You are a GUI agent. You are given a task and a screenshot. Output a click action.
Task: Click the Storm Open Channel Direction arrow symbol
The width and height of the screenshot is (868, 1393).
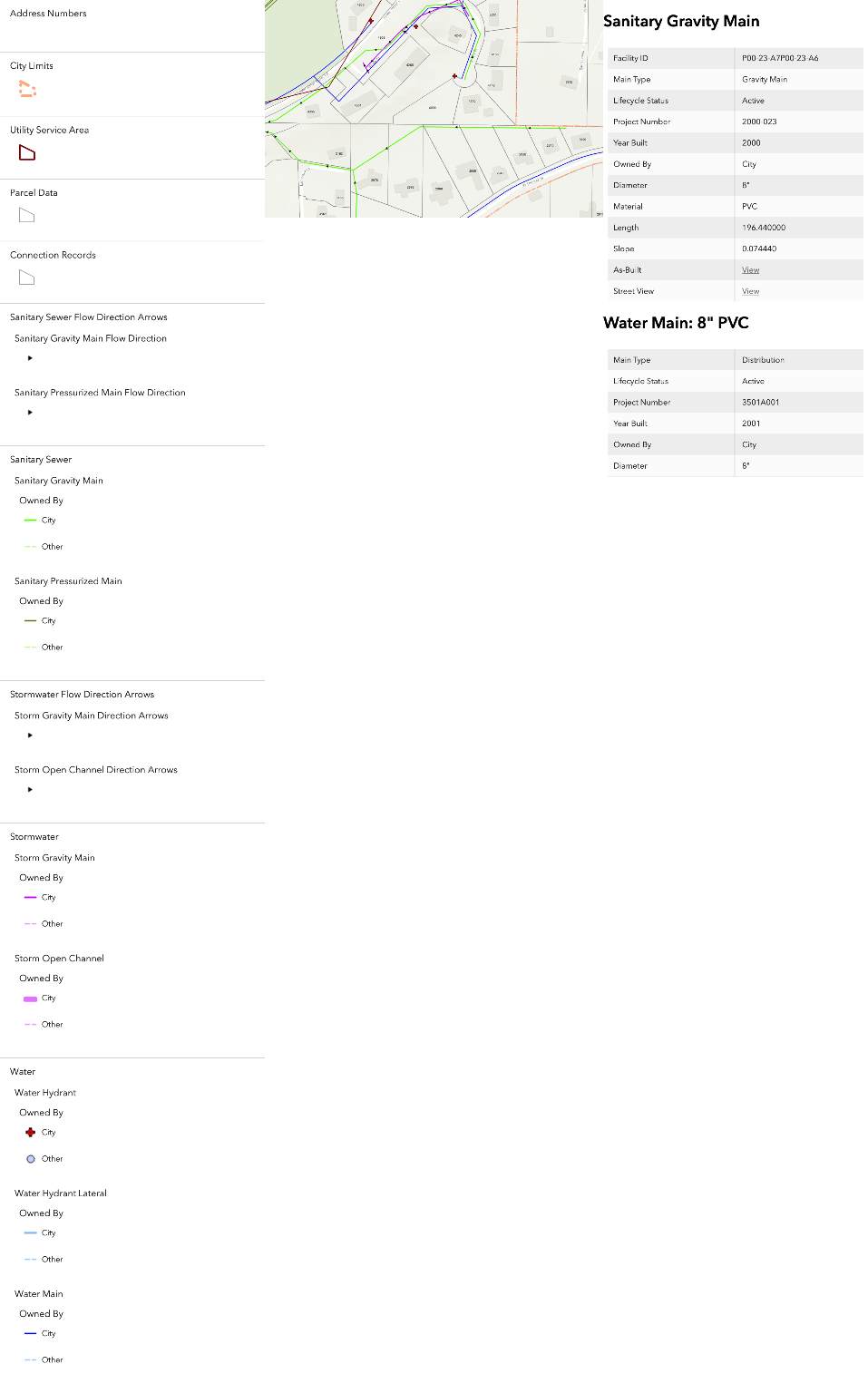point(30,790)
